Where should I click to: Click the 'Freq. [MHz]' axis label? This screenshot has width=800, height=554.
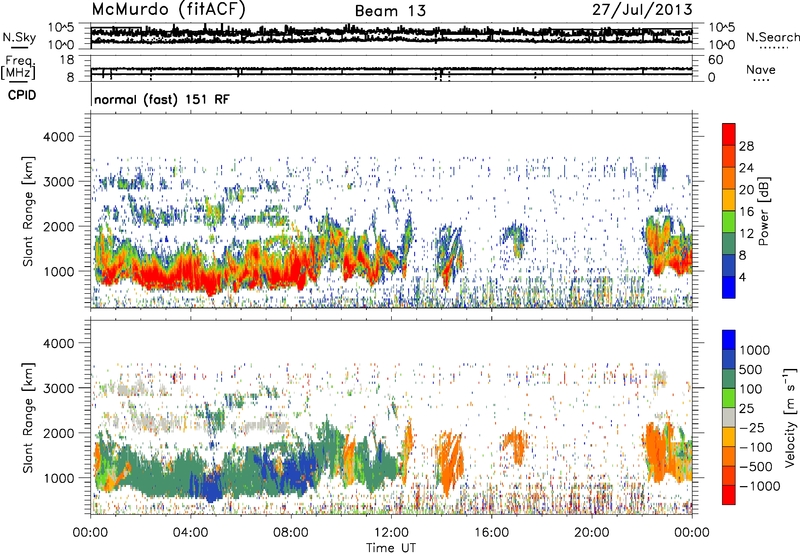click(18, 68)
